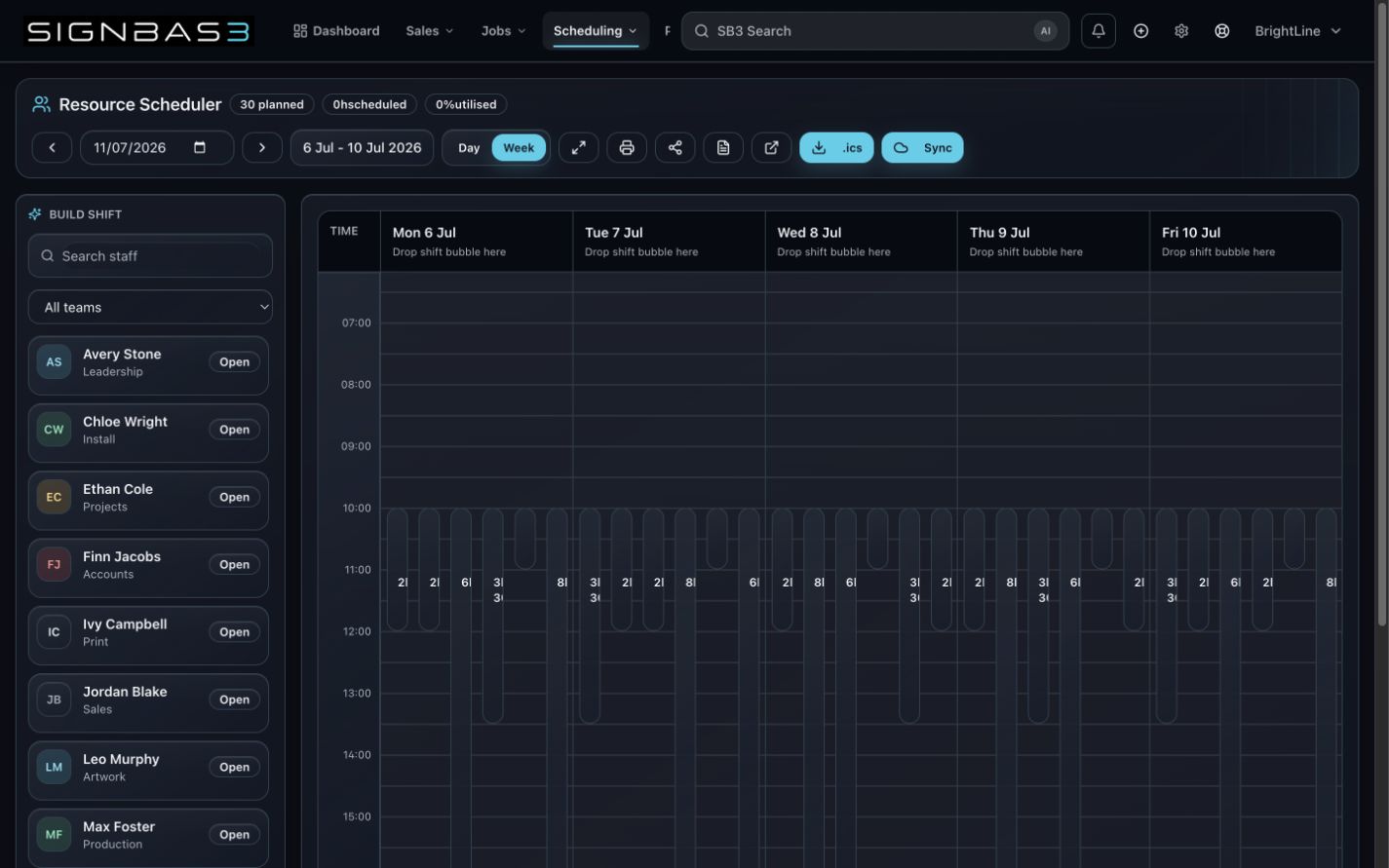
Task: Select the Wed 8 Jul column header
Action: click(861, 241)
